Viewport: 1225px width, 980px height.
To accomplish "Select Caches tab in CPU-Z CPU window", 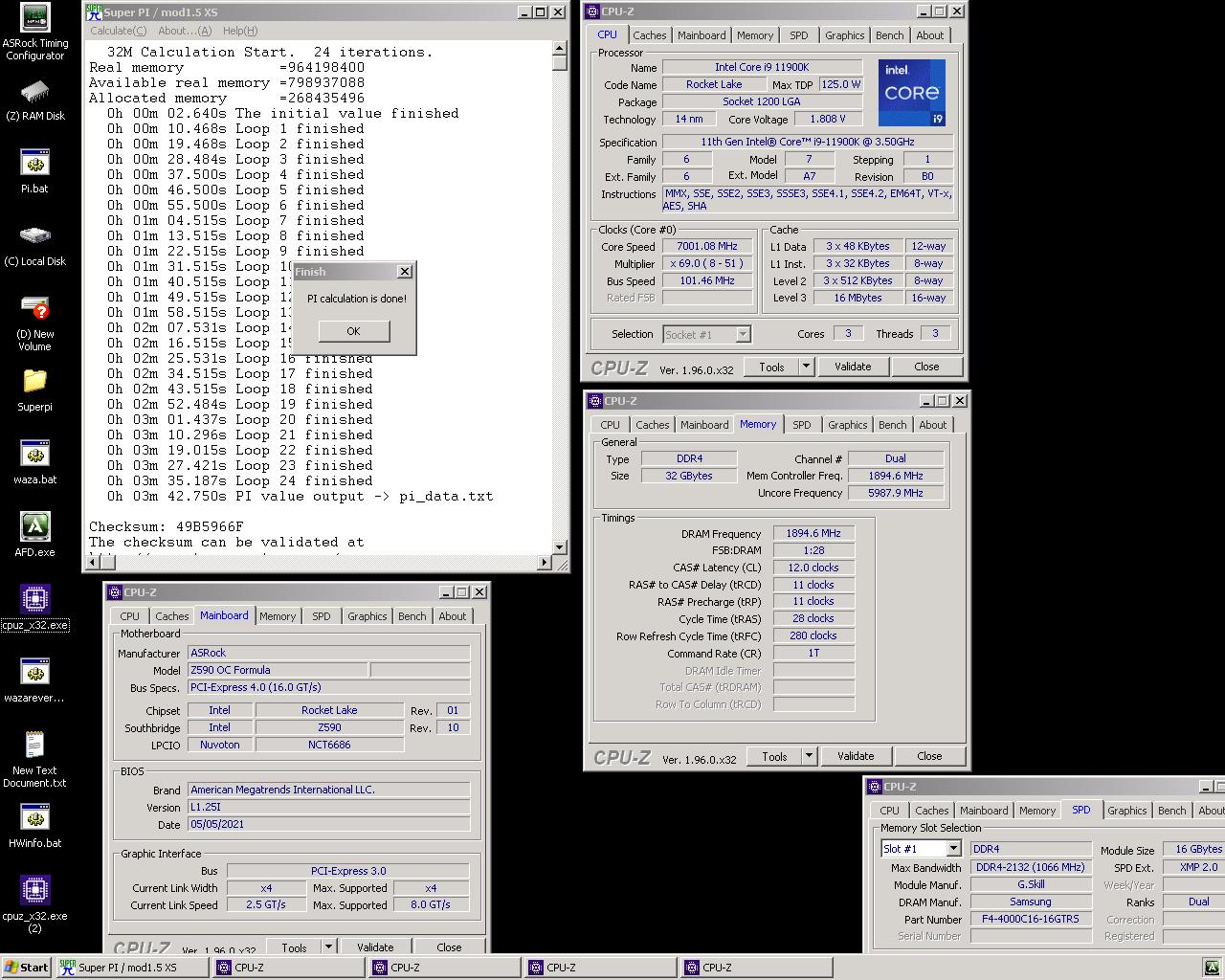I will (649, 35).
